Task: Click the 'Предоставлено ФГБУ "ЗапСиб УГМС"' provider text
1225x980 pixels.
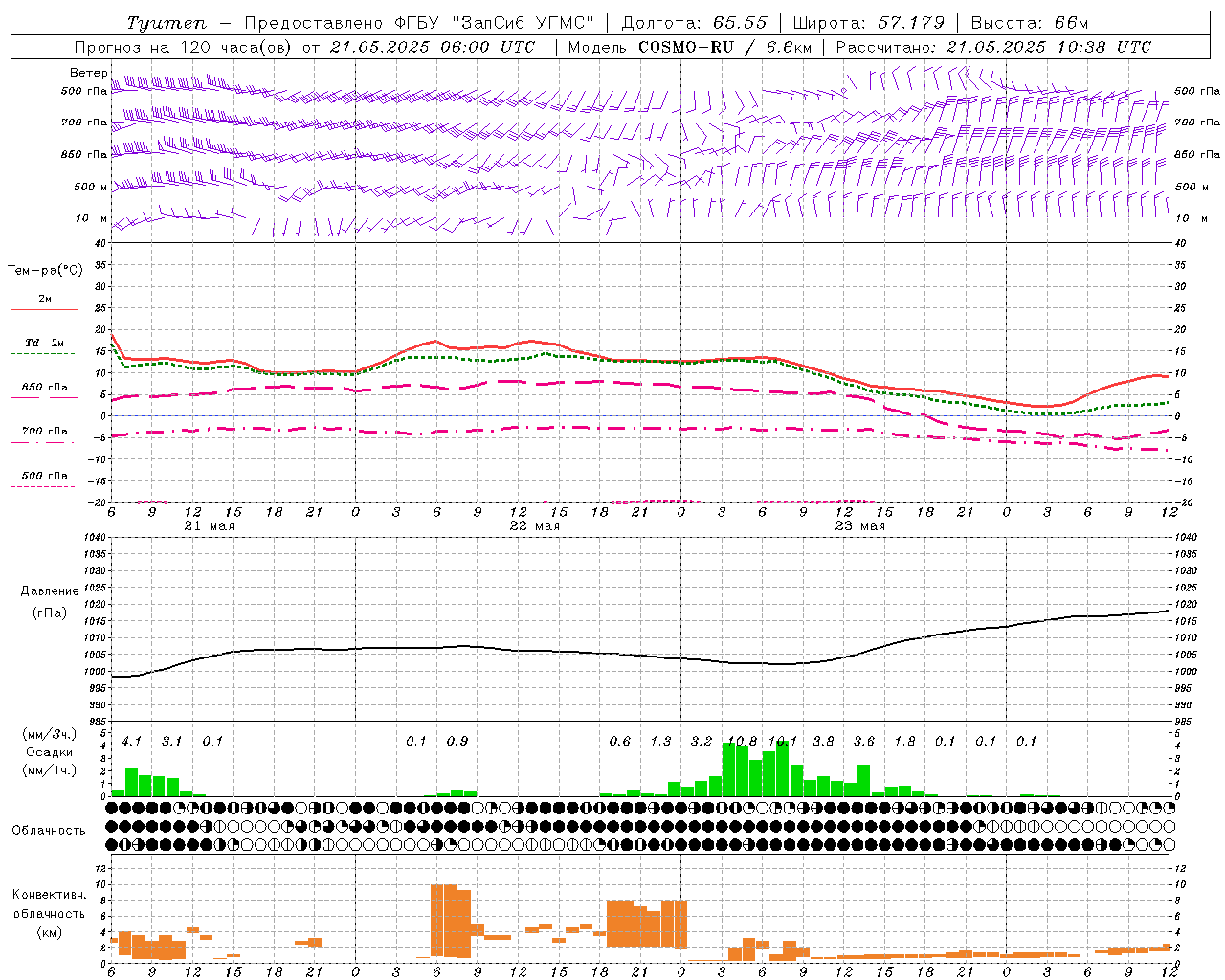Action: click(x=419, y=23)
